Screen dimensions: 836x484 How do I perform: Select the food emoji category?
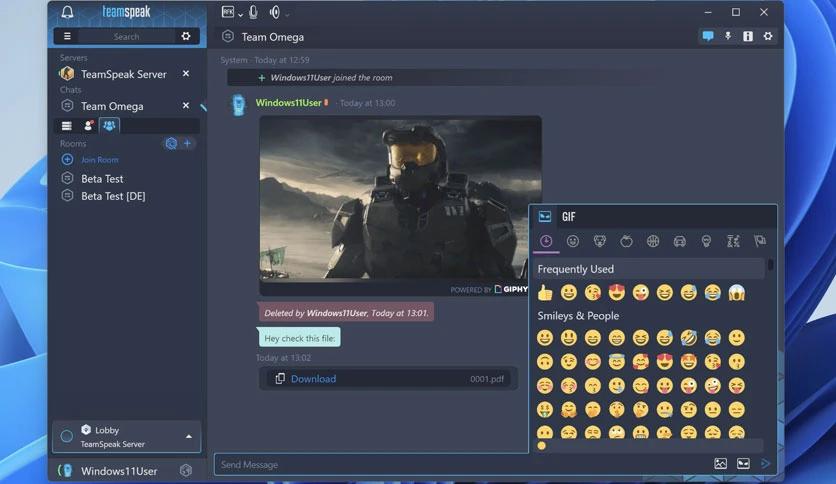(626, 241)
